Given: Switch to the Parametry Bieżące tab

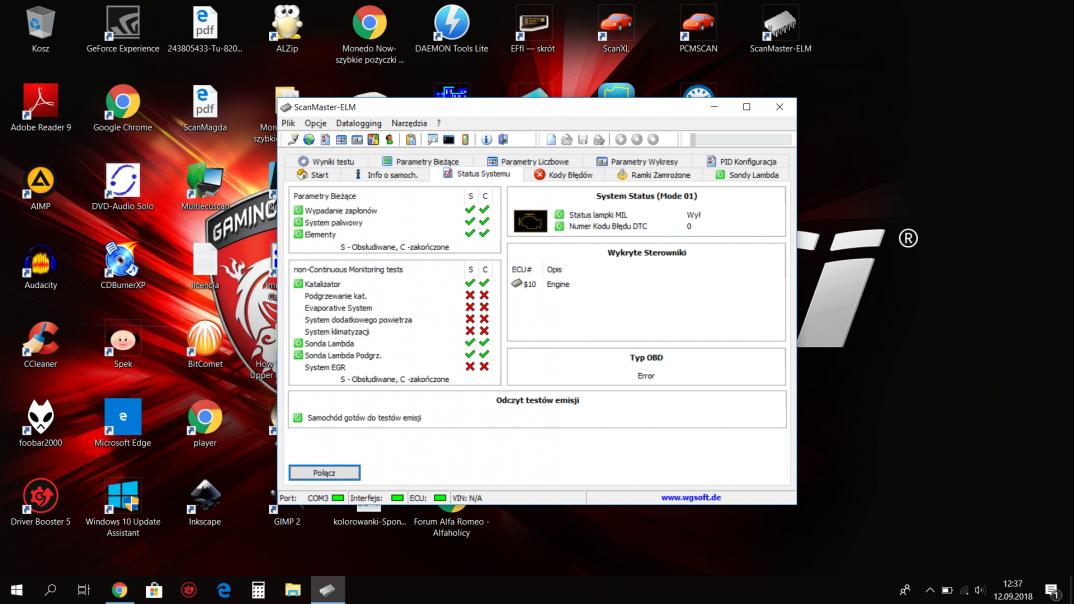Looking at the screenshot, I should 420,162.
